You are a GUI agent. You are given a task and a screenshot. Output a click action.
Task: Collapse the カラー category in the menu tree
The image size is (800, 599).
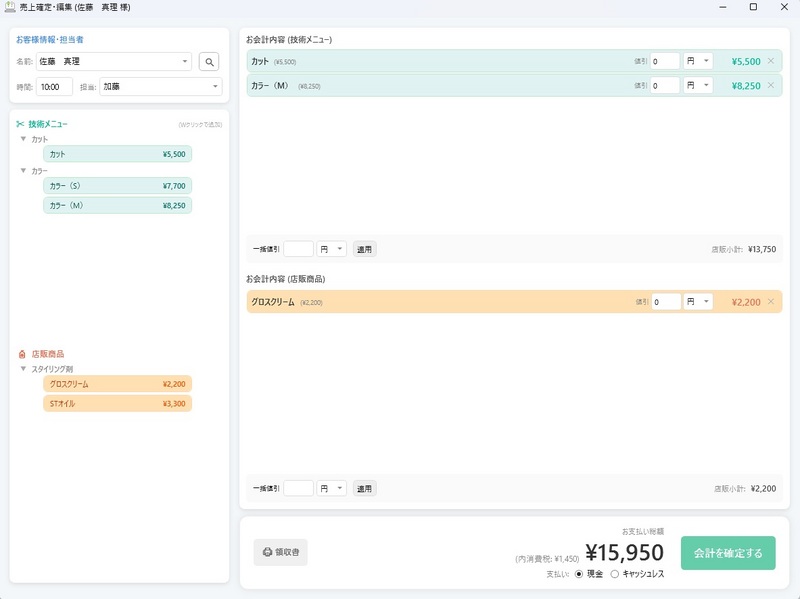tap(23, 171)
